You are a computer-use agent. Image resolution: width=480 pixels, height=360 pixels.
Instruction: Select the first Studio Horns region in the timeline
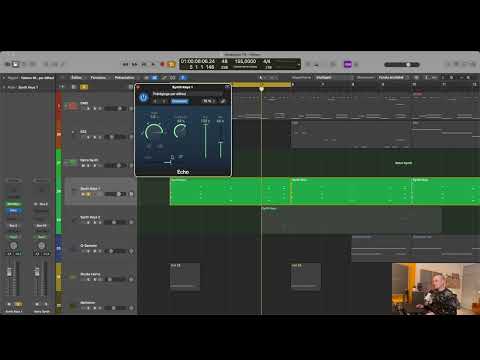(x=185, y=277)
